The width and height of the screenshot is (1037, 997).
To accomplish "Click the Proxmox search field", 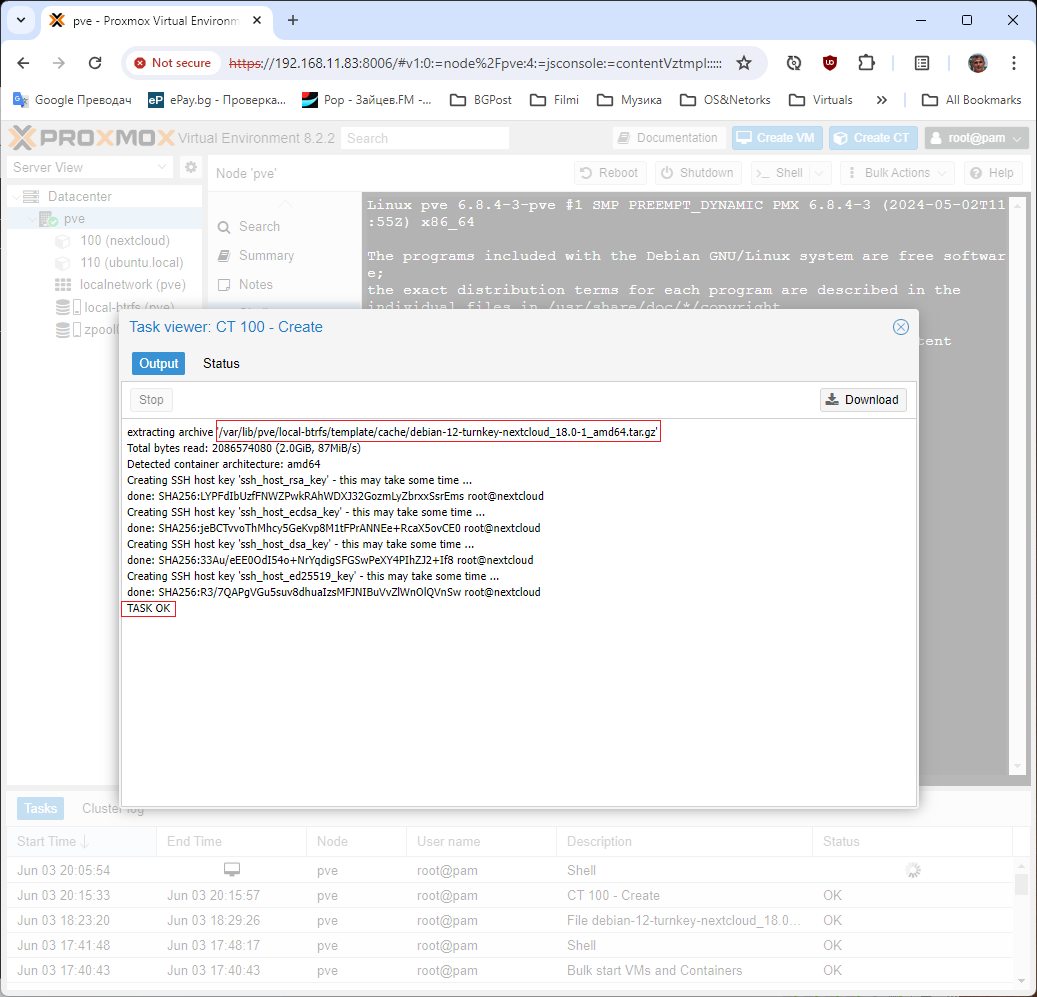I will click(425, 138).
